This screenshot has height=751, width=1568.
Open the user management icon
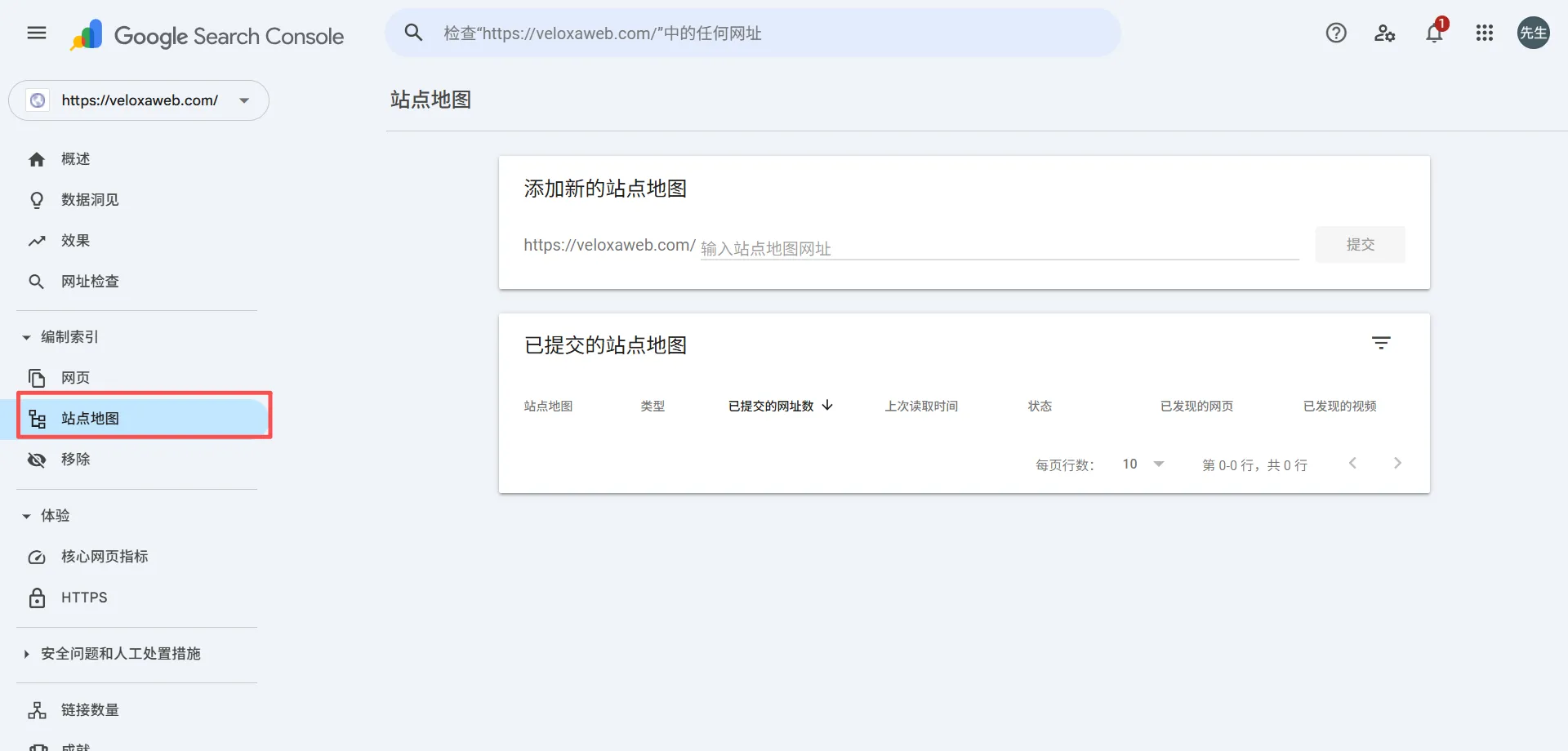click(x=1385, y=33)
